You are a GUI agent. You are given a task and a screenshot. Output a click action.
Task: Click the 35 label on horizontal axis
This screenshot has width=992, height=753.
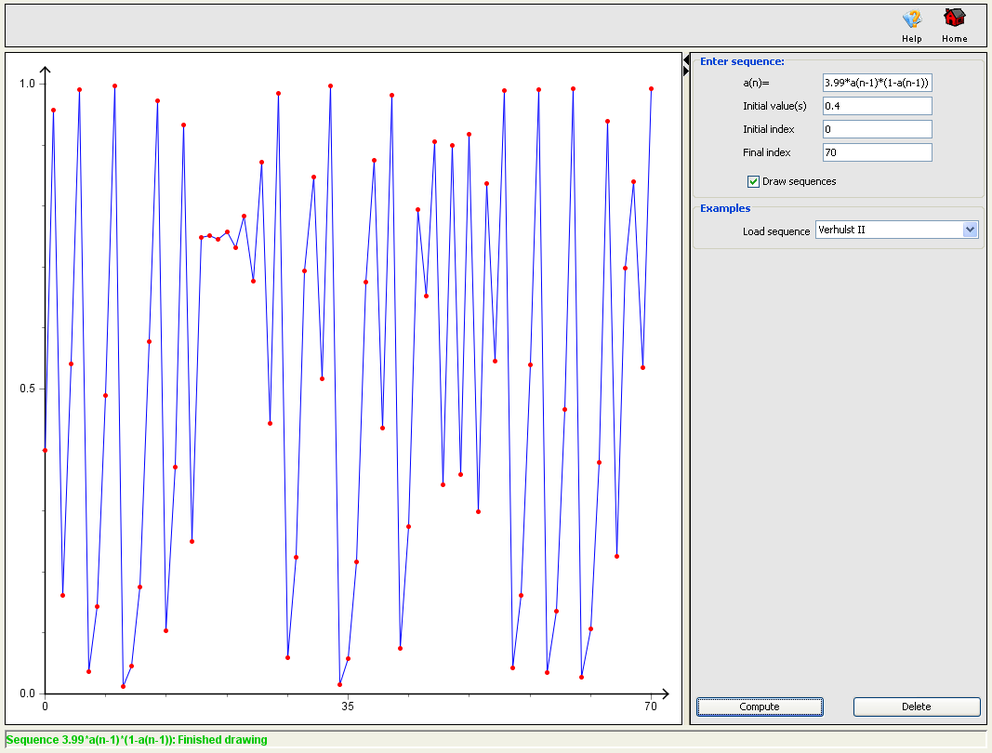tap(348, 707)
